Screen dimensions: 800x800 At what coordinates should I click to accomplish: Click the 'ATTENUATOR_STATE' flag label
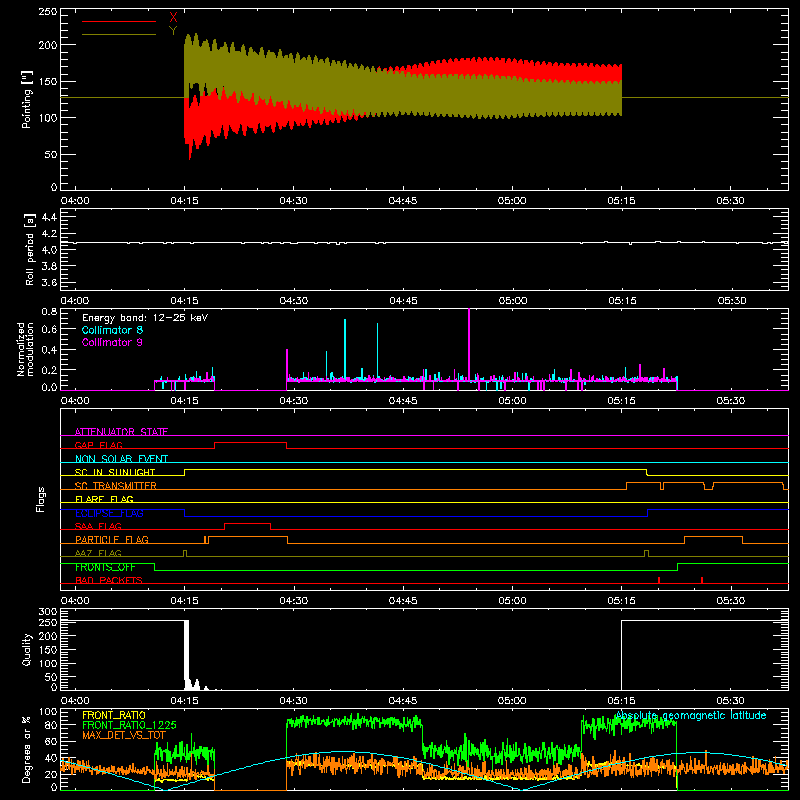point(121,432)
